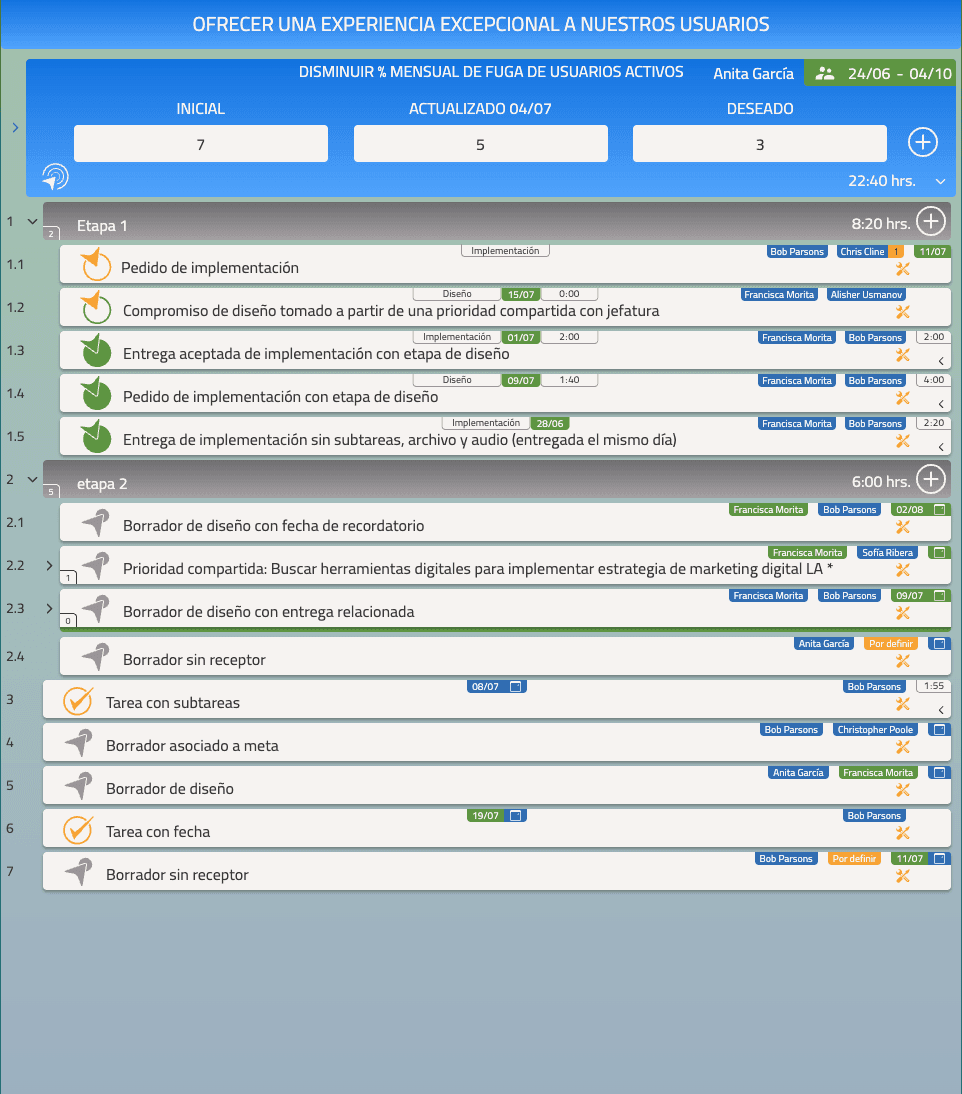Check off Tarea con subtareas
The width and height of the screenshot is (962, 1094).
point(78,700)
